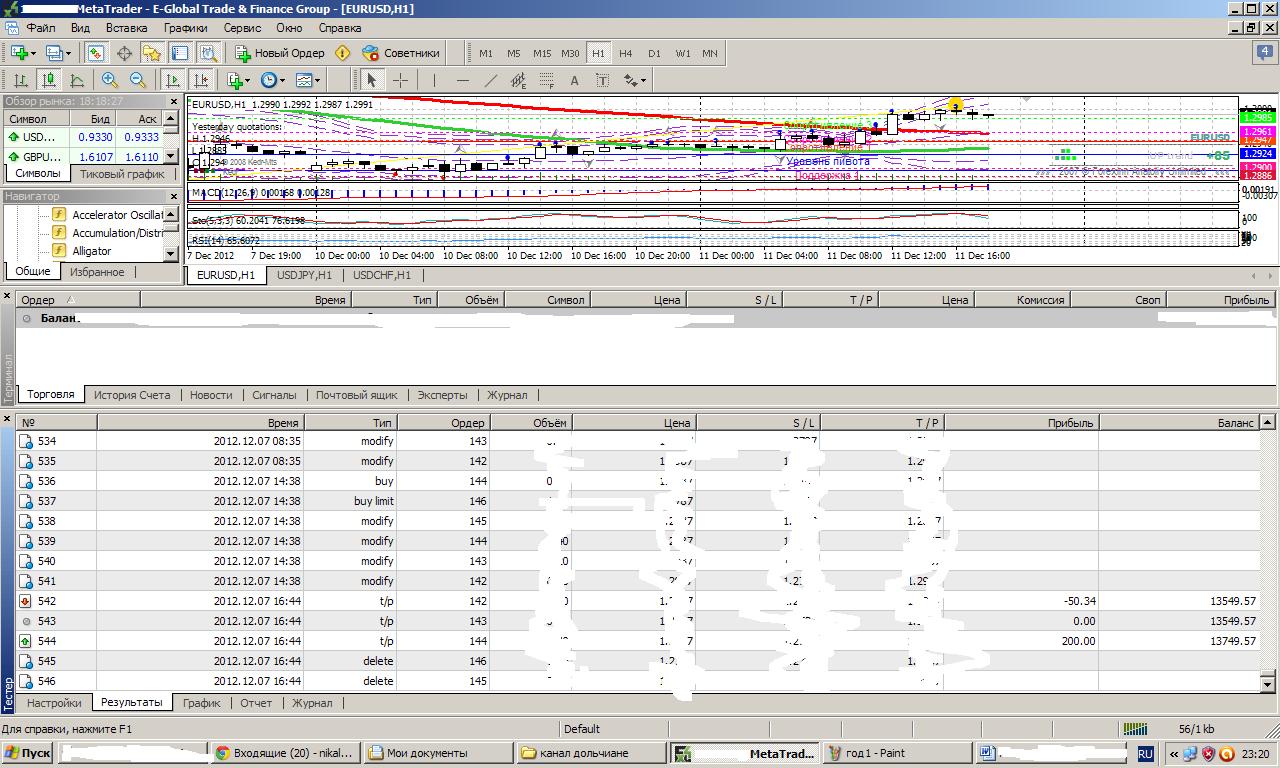This screenshot has width=1280, height=768.
Task: Toggle chart auto scroll icon
Action: click(x=173, y=80)
